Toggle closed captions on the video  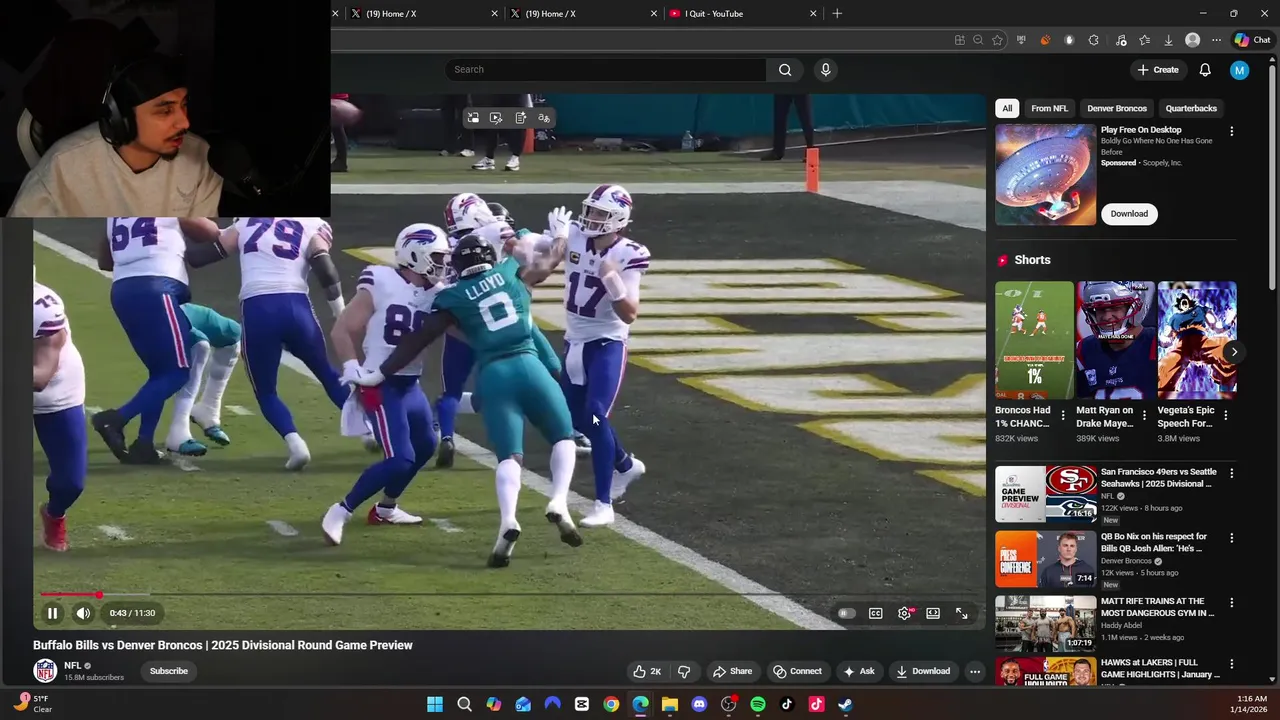pos(875,613)
